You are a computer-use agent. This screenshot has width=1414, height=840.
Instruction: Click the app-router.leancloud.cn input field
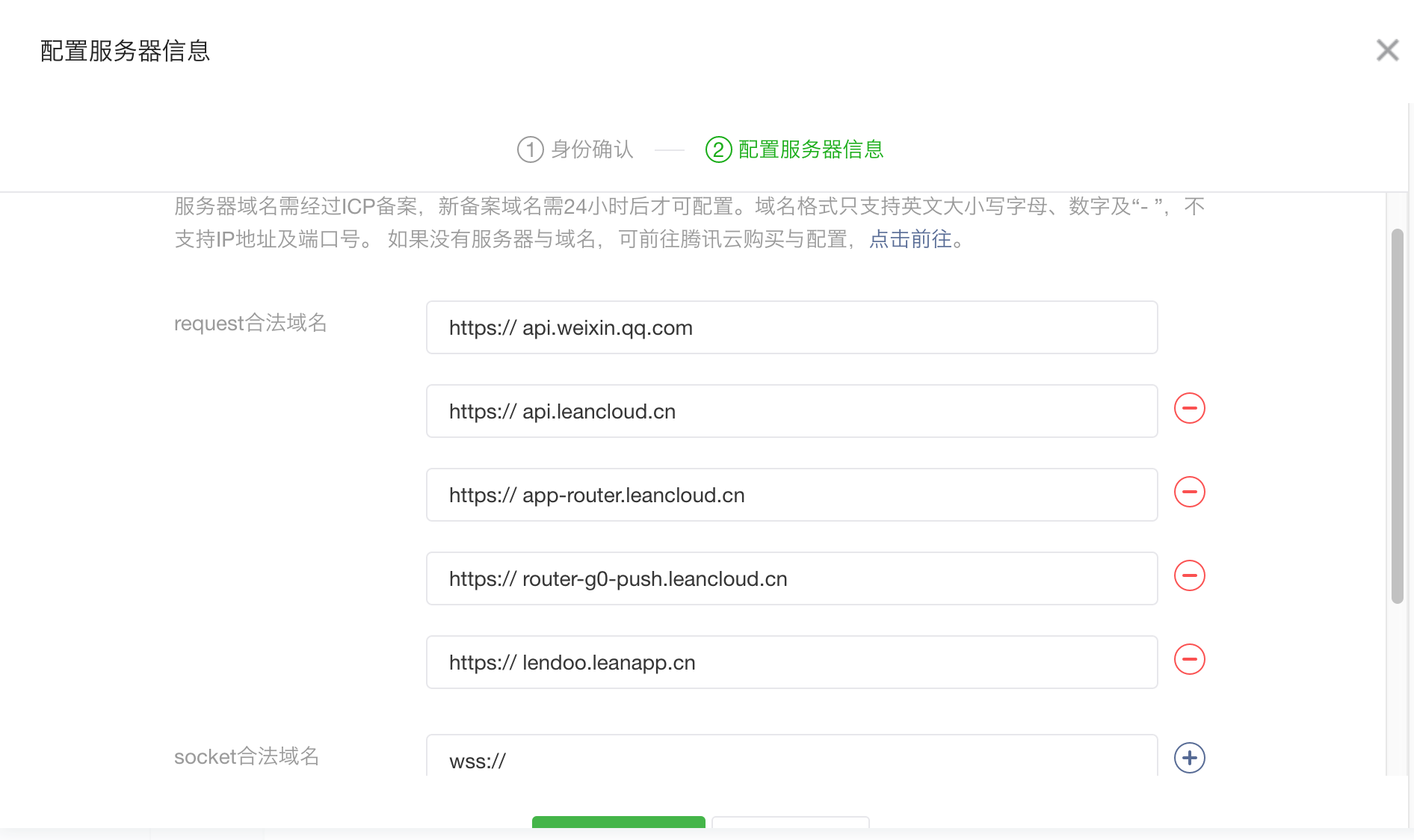coord(791,495)
